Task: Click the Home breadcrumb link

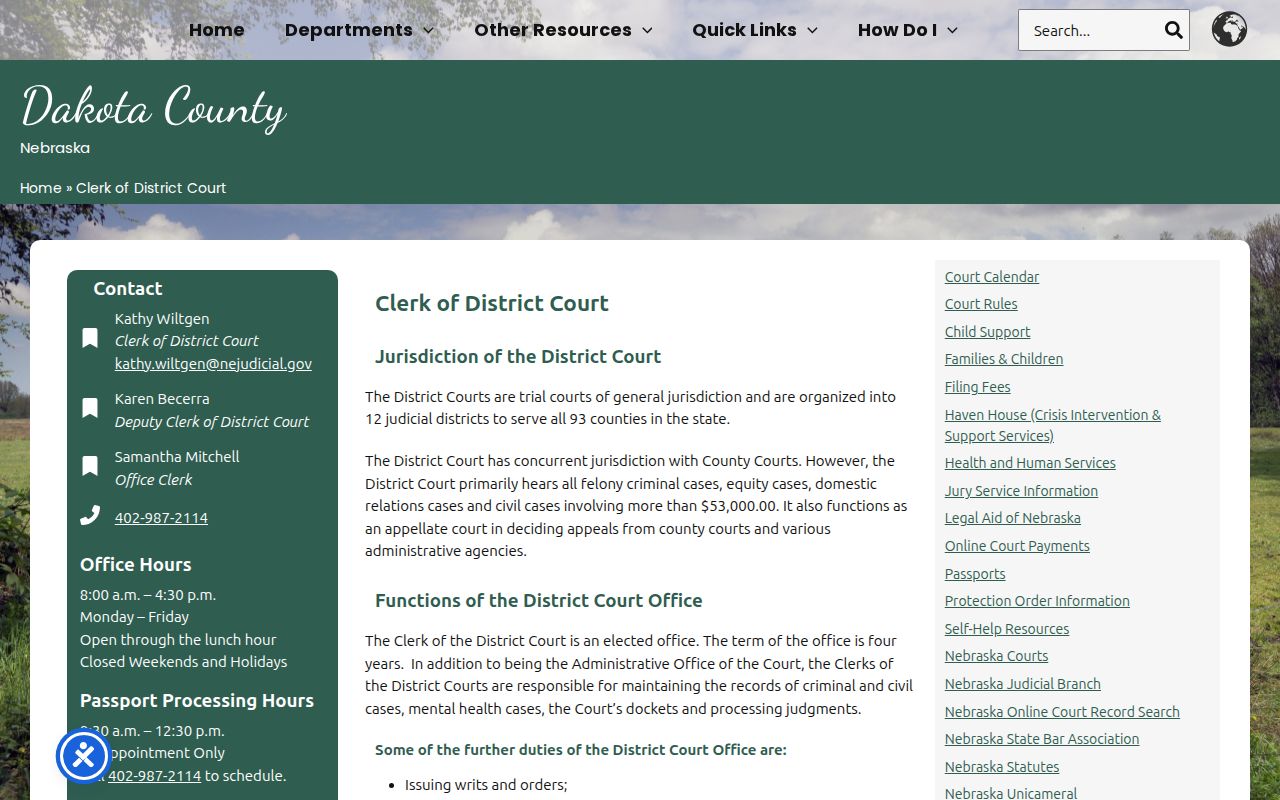Action: pyautogui.click(x=41, y=188)
